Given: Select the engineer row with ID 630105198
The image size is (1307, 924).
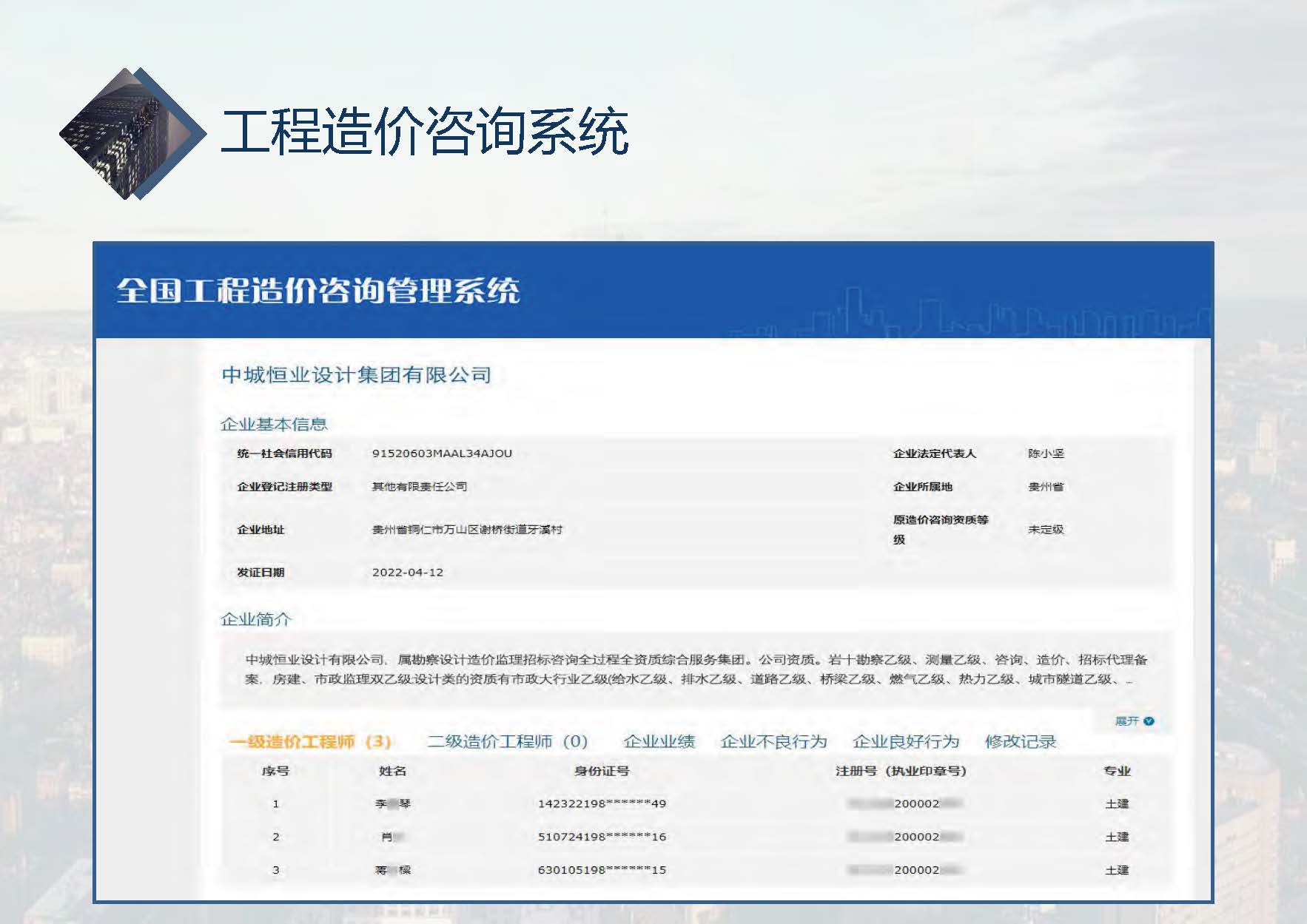Looking at the screenshot, I should coord(602,870).
